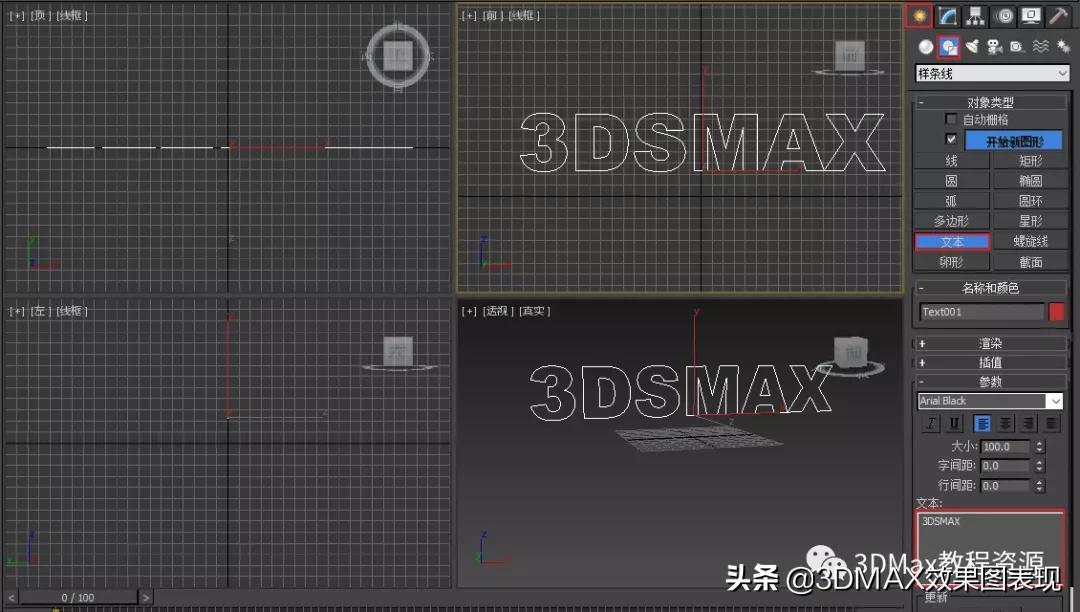Click the 0 / 100 time slider
The height and width of the screenshot is (612, 1080).
(78, 598)
